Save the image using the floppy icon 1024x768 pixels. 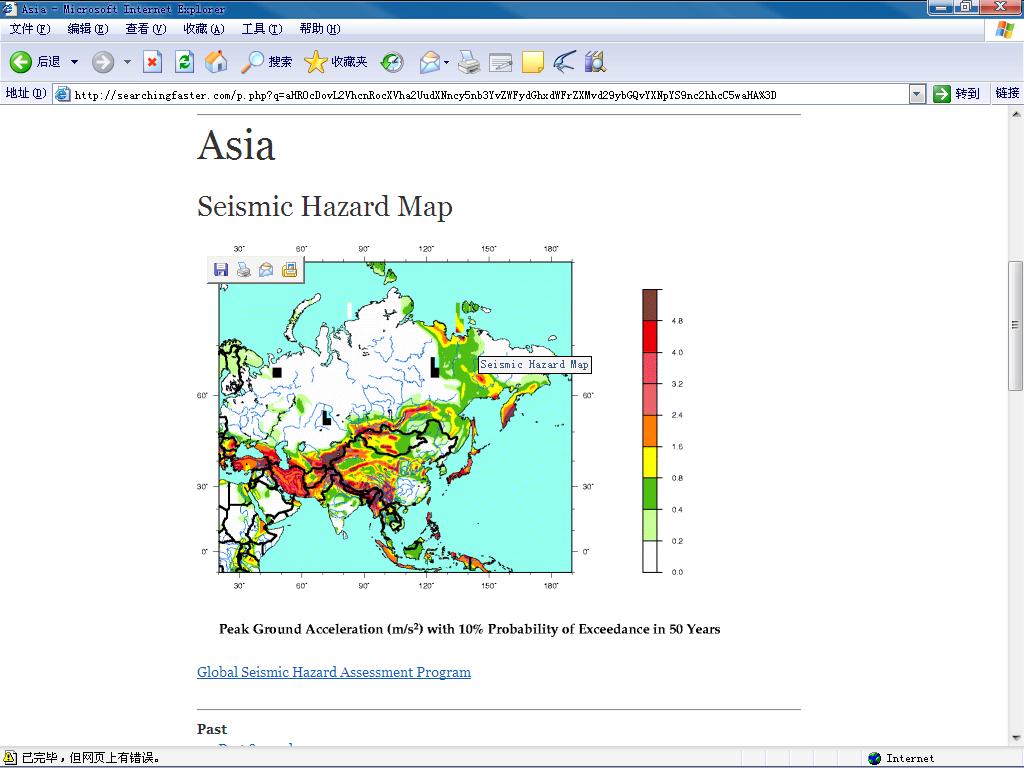click(221, 269)
